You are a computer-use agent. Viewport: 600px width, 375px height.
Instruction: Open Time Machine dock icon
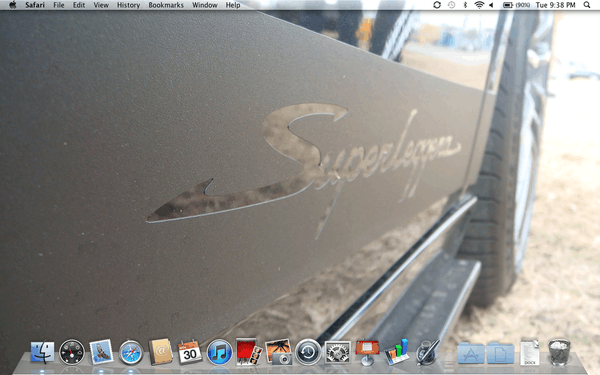pos(308,352)
